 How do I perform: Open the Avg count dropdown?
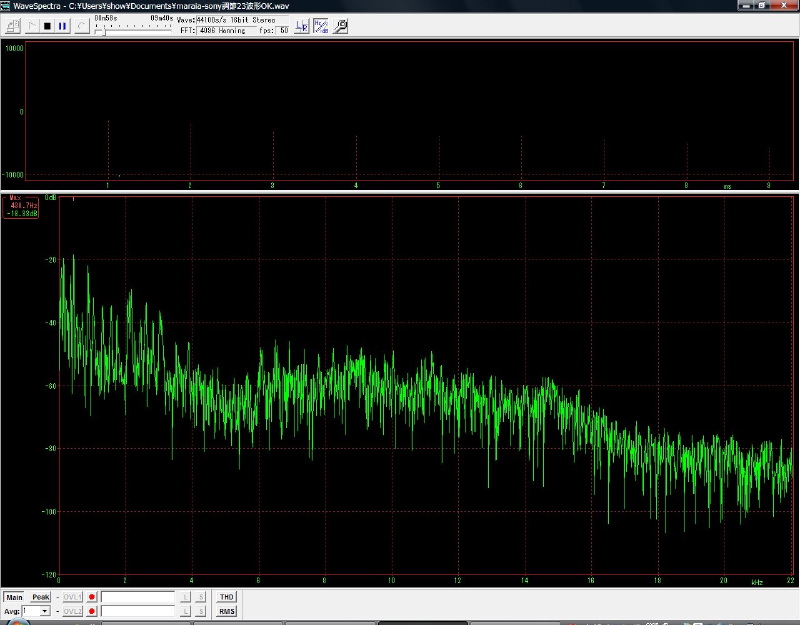(x=44, y=611)
